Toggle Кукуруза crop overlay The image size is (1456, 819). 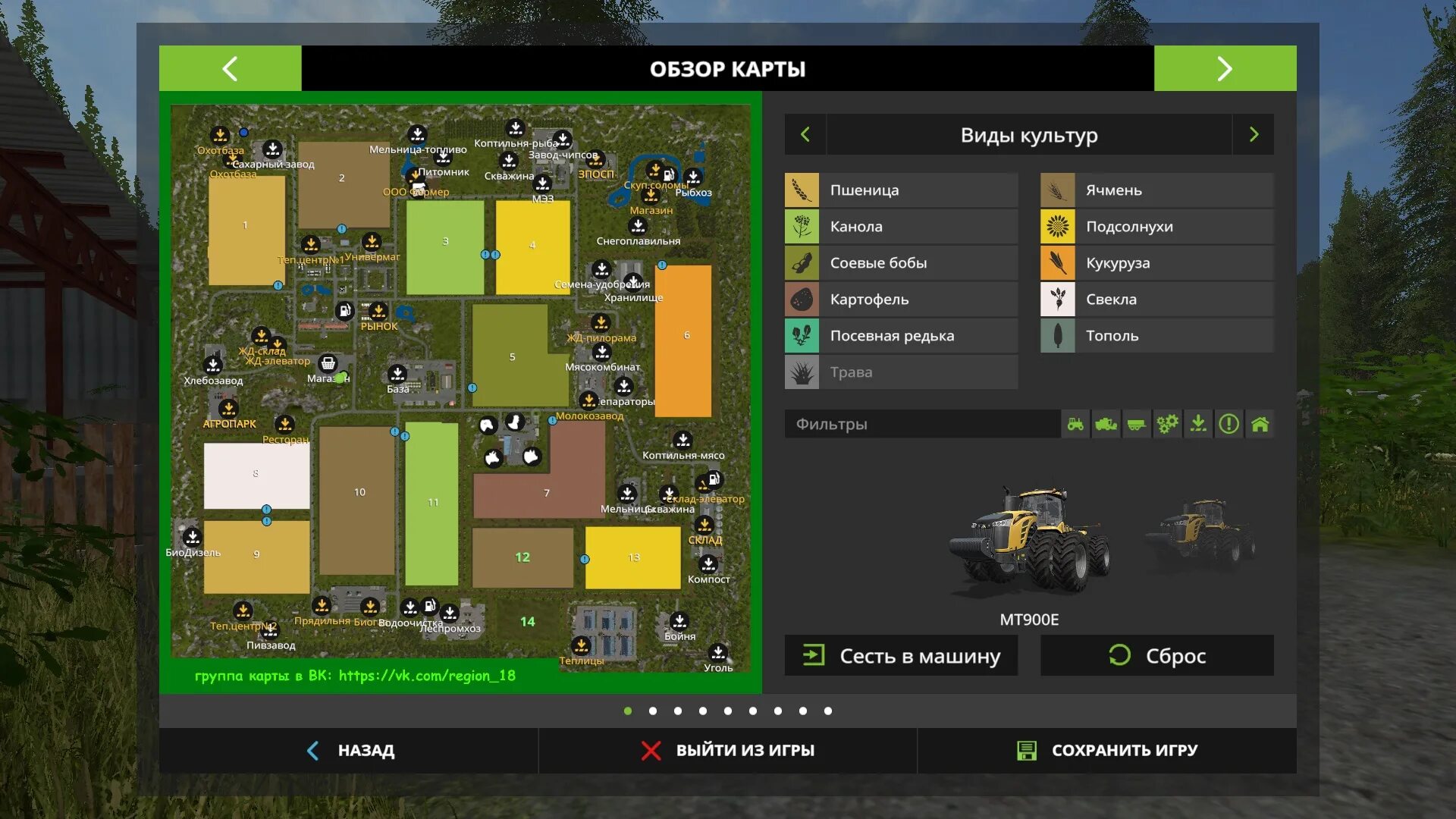click(1156, 263)
